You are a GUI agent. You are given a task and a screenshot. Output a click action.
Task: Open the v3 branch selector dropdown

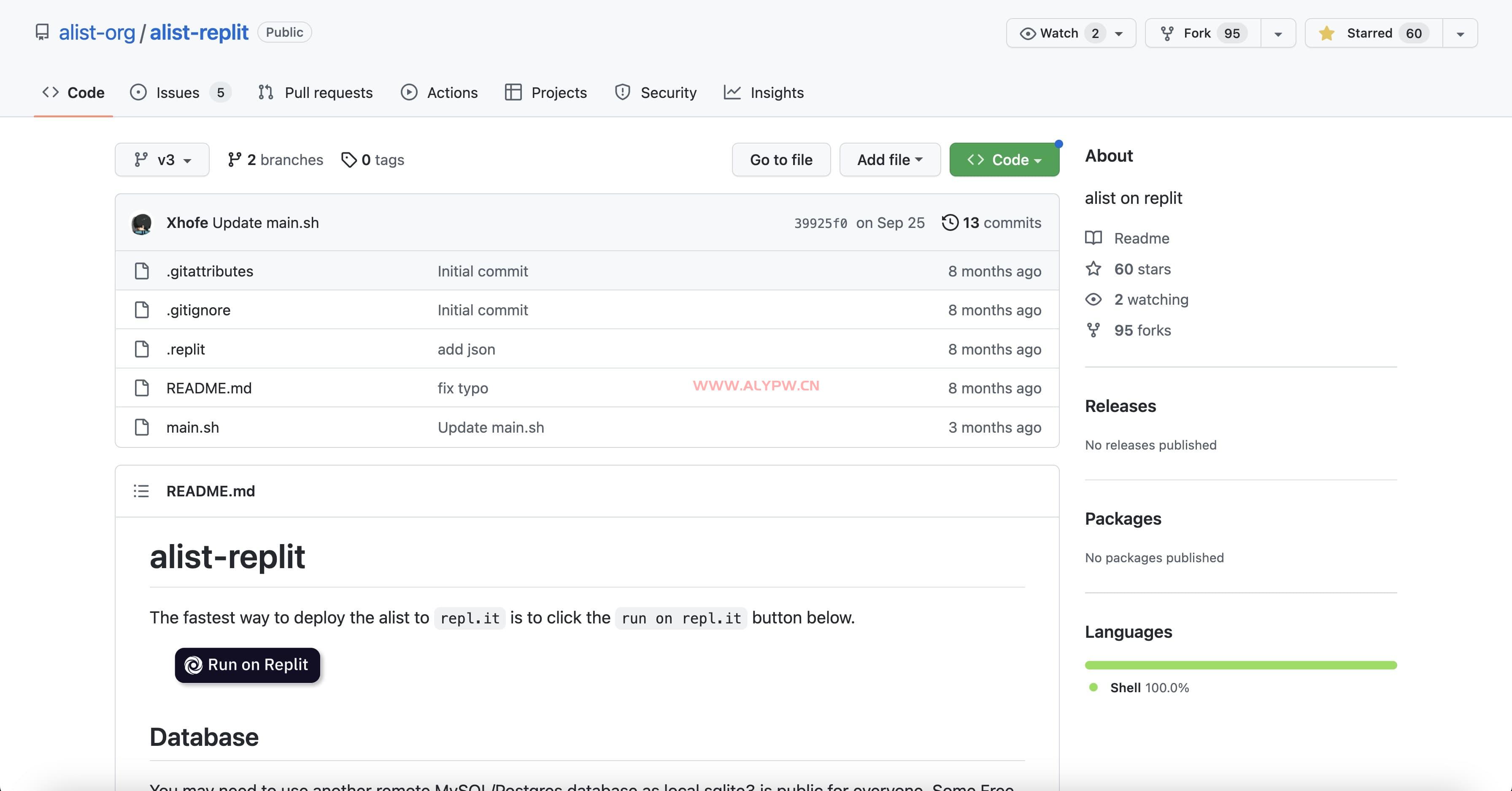162,160
